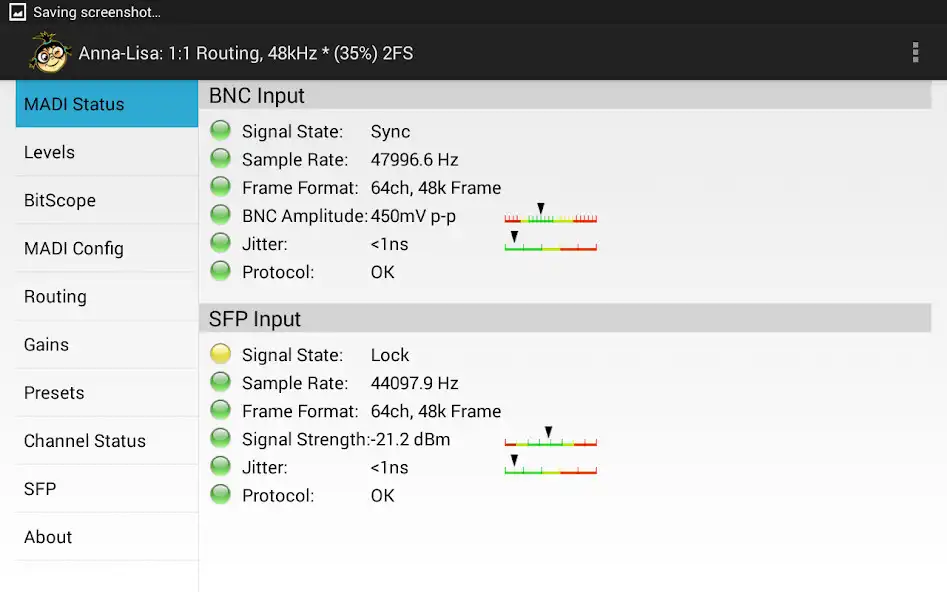Open the Routing section

click(x=107, y=296)
